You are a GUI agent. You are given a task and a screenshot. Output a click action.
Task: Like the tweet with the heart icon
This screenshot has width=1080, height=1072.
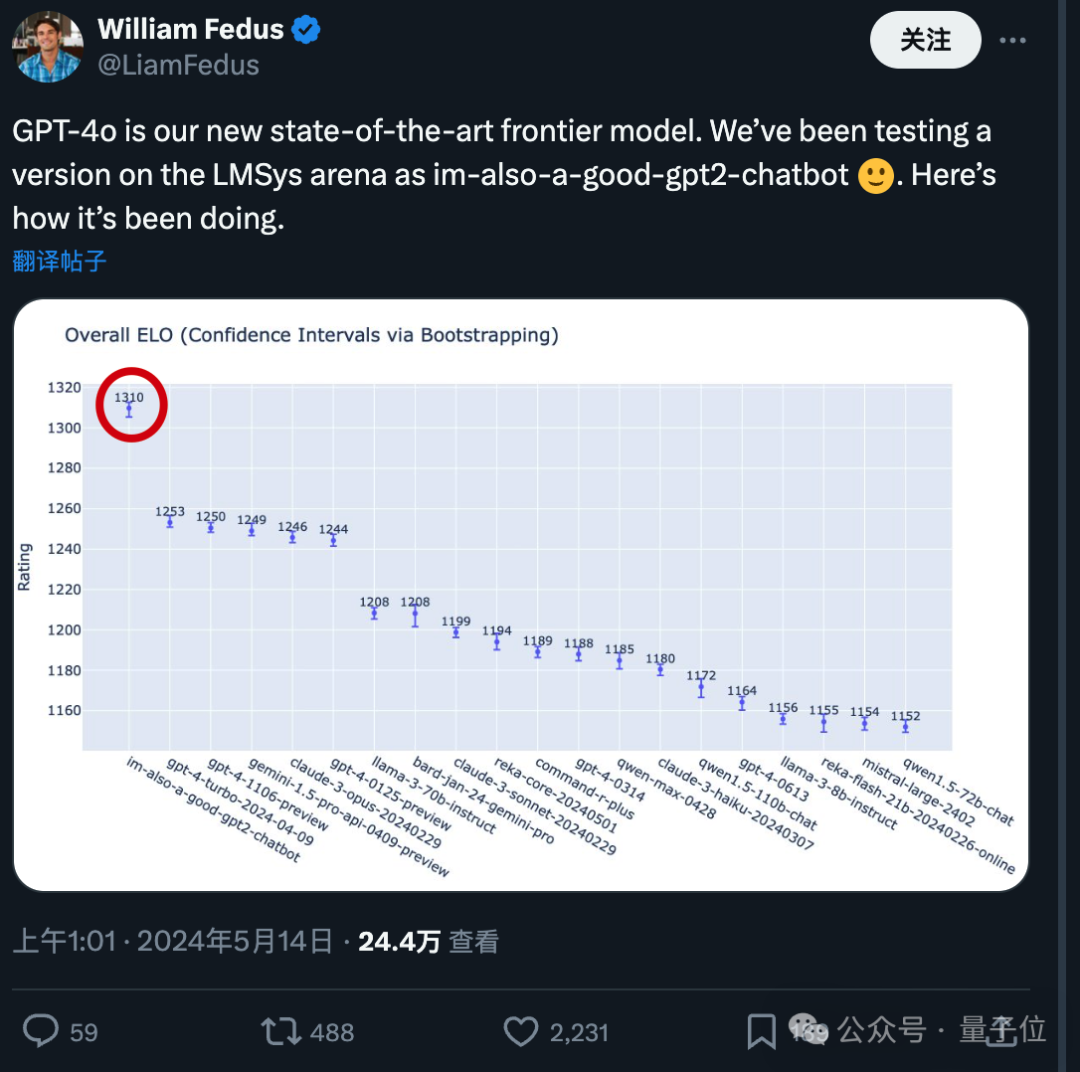coord(520,1030)
